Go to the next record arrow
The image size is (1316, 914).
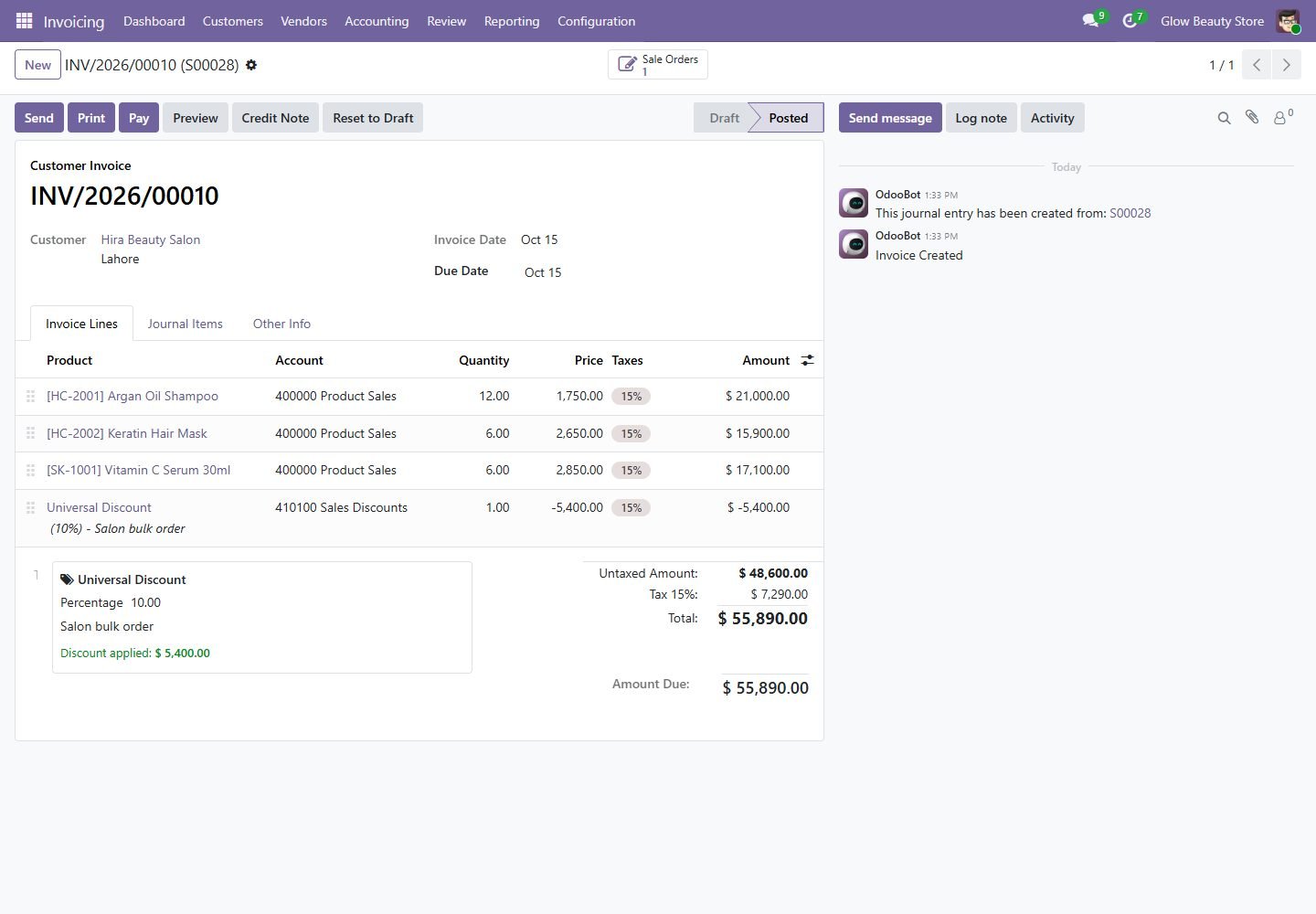tap(1286, 65)
